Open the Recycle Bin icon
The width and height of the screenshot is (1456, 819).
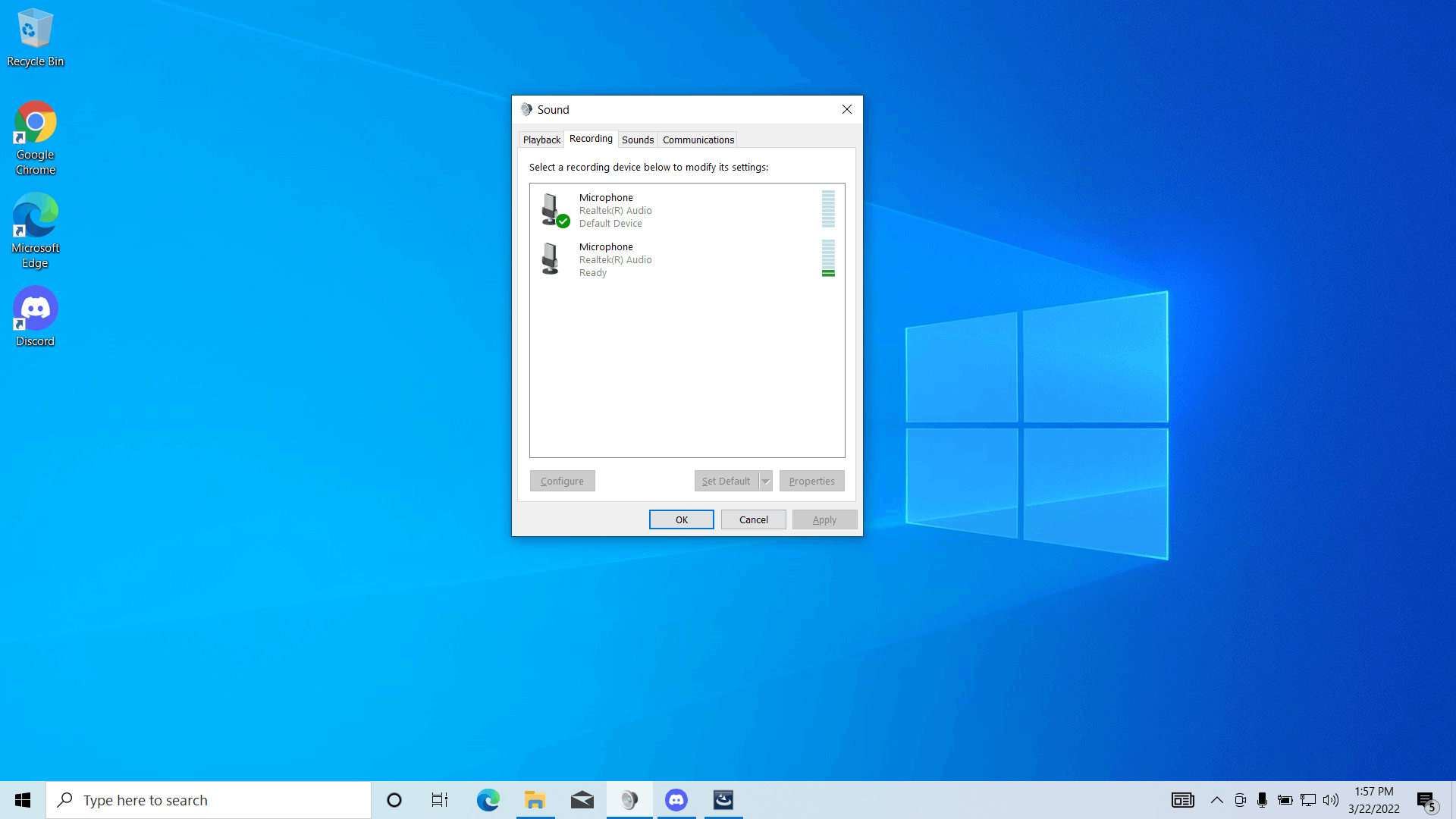(x=35, y=38)
